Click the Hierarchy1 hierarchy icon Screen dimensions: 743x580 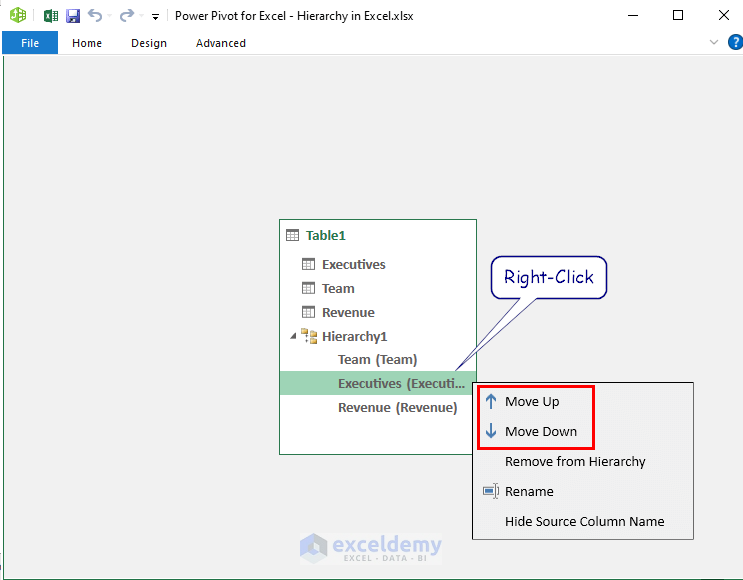309,336
